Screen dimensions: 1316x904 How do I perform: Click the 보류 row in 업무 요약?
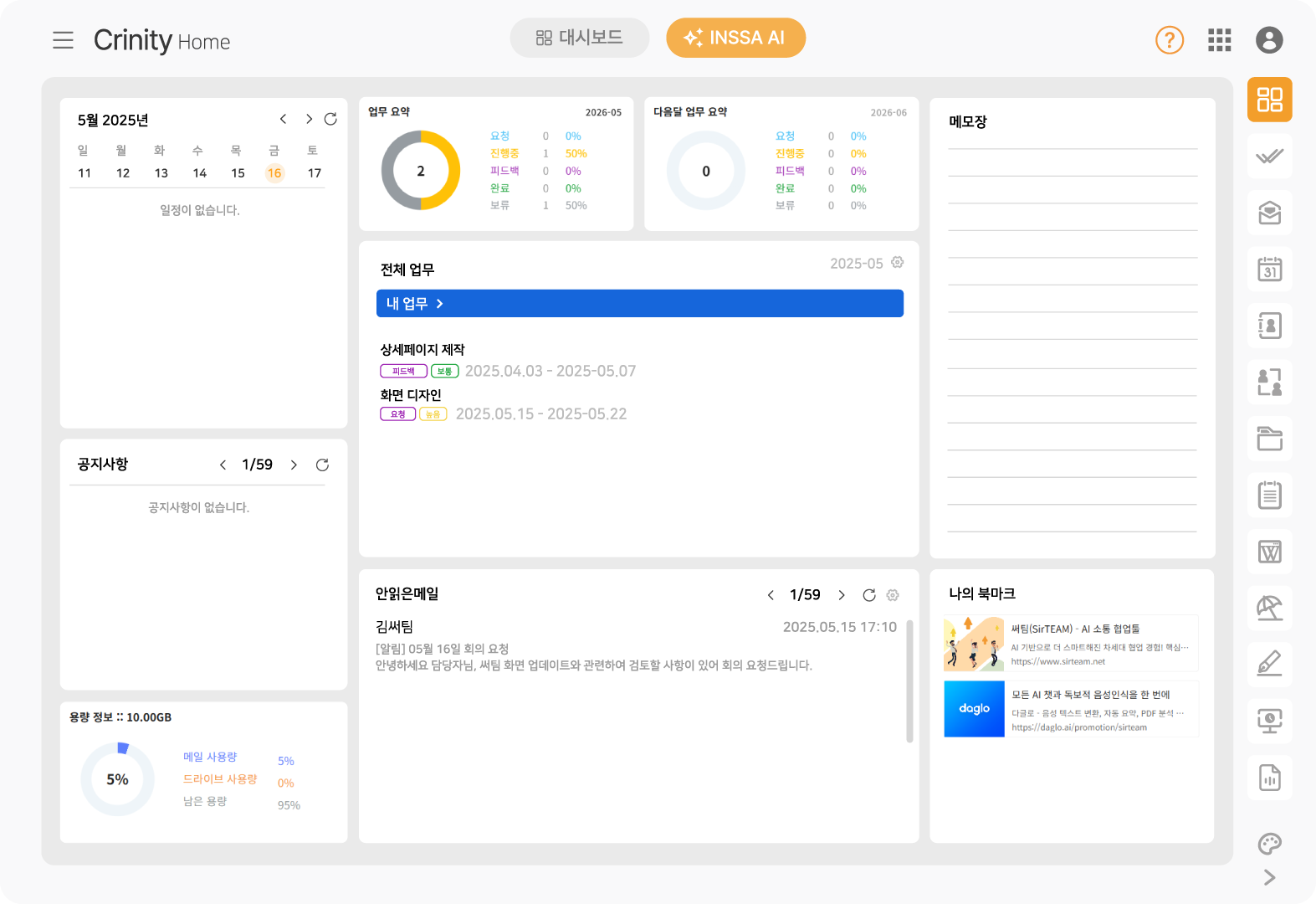click(x=539, y=205)
